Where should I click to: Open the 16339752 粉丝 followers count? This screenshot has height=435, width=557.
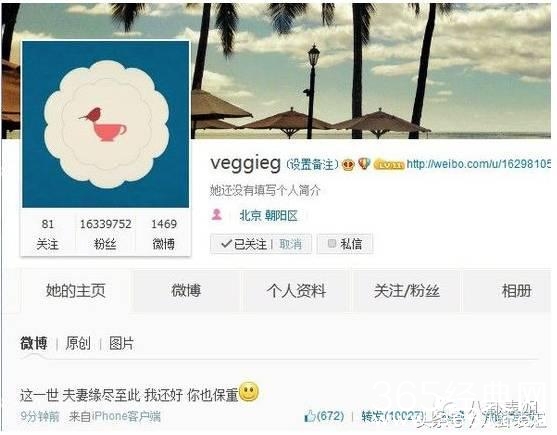[106, 234]
